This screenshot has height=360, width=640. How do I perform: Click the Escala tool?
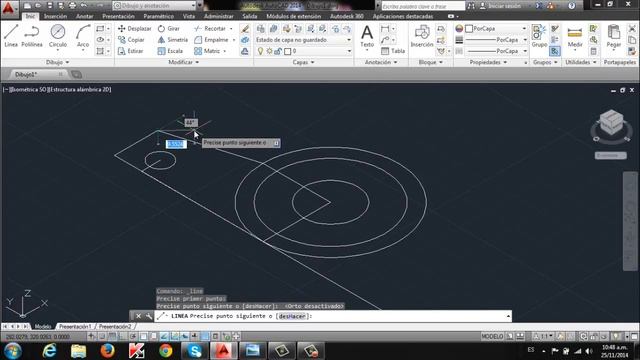tap(170, 51)
